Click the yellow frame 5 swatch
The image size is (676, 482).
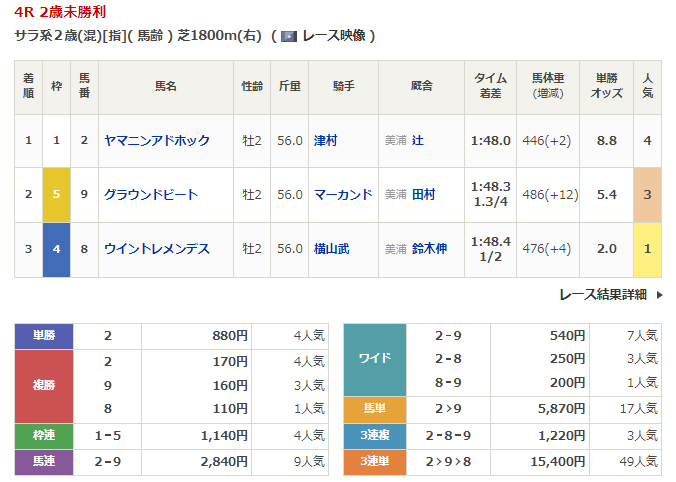(56, 195)
